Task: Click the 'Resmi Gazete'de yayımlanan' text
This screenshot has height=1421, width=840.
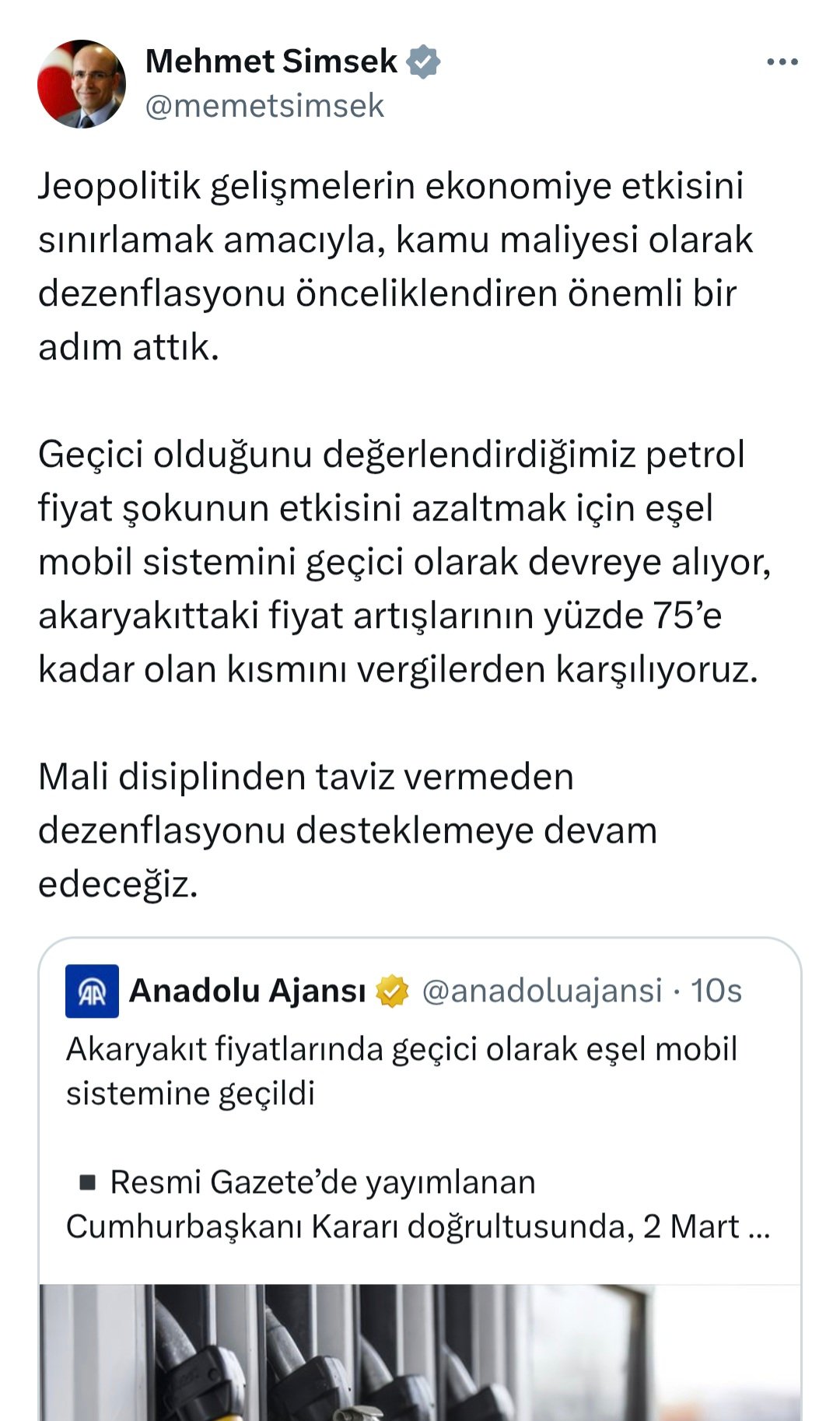Action: point(323,1182)
